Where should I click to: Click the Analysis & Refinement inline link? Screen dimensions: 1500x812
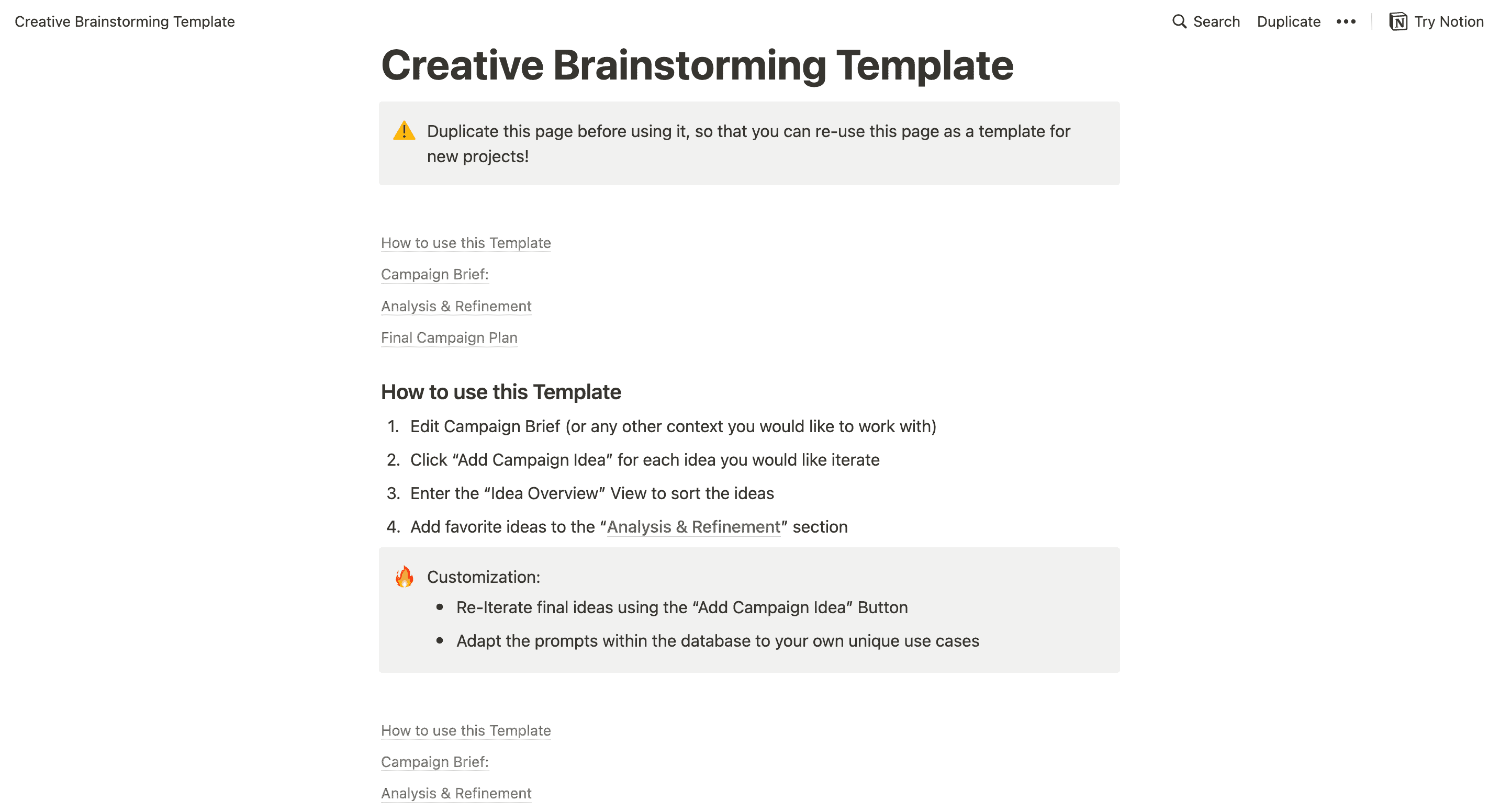(x=694, y=526)
